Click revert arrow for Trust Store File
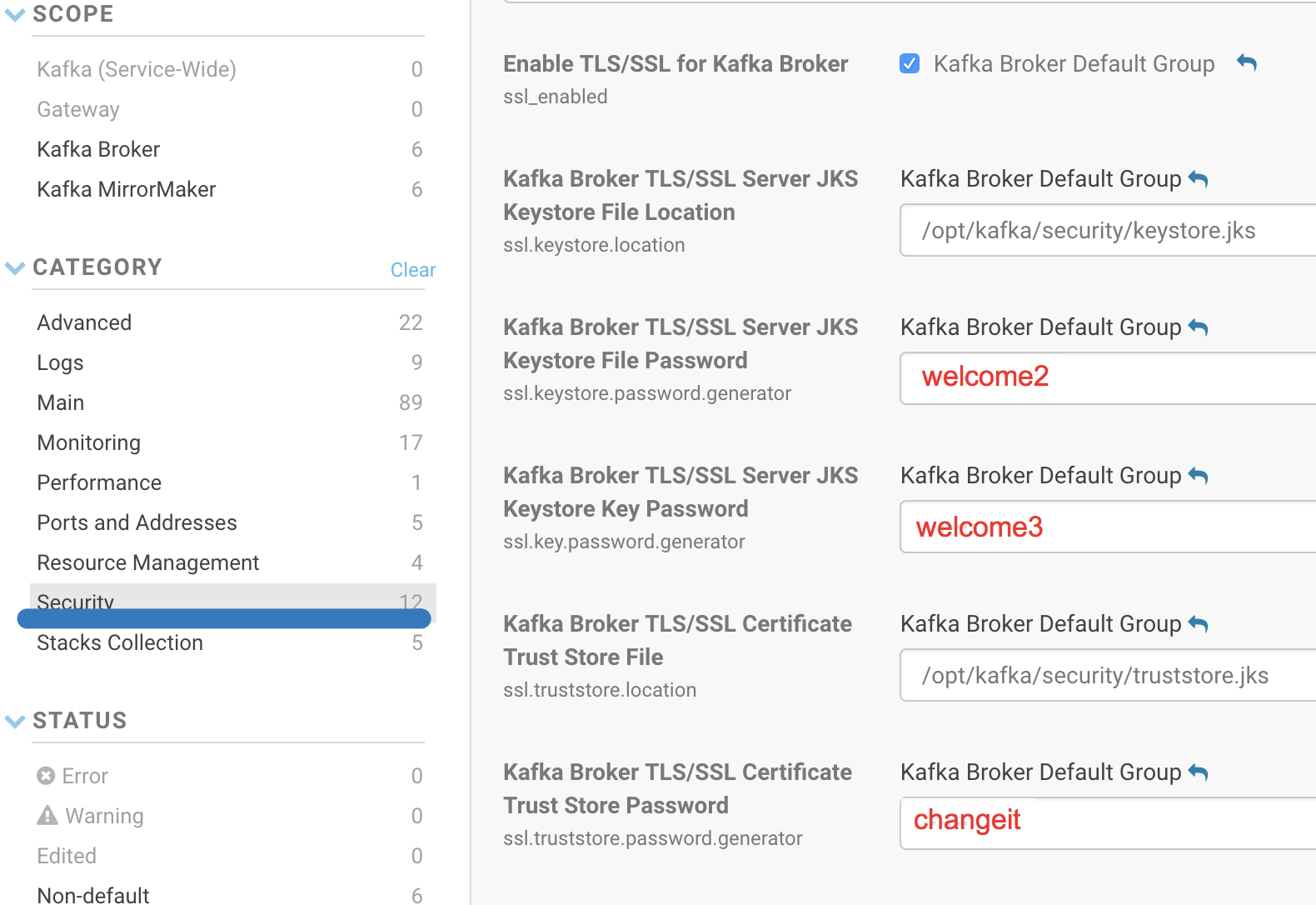Viewport: 1316px width, 905px height. coord(1198,623)
